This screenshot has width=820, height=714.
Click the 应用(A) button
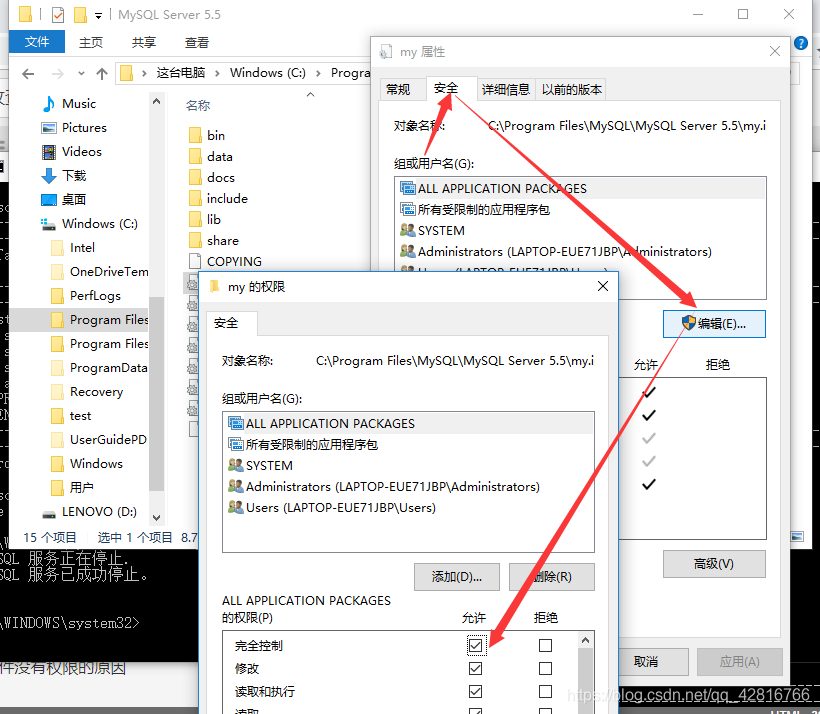pos(740,662)
